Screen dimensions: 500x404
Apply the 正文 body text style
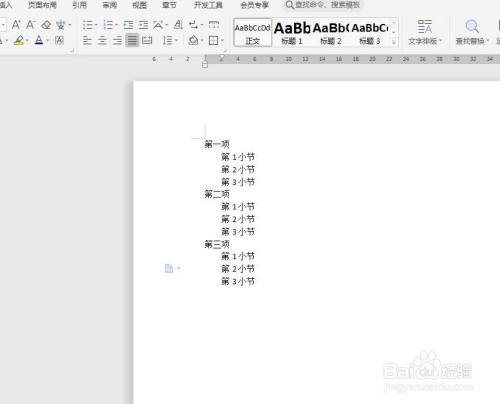(x=252, y=32)
